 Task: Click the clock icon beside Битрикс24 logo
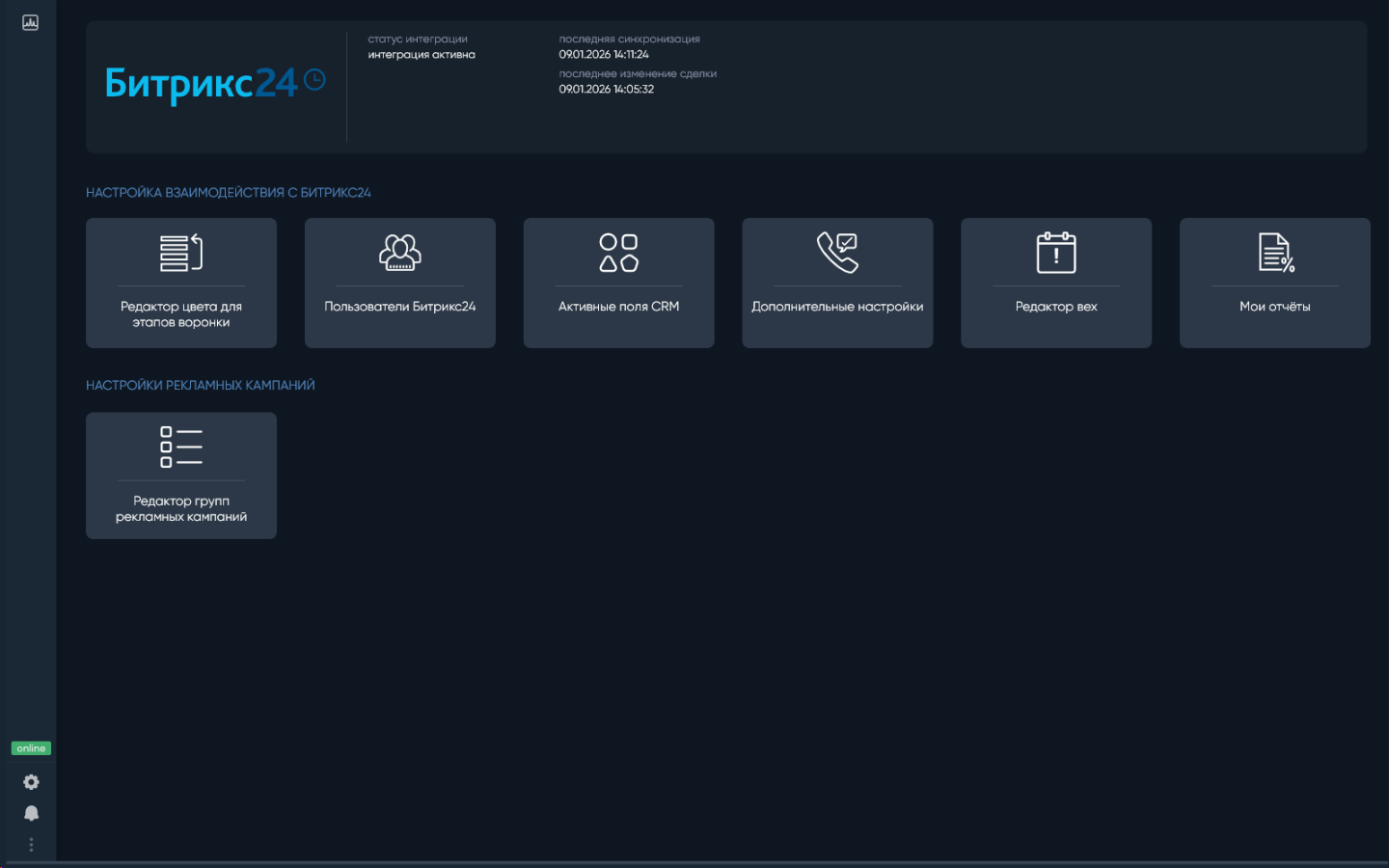[x=314, y=80]
